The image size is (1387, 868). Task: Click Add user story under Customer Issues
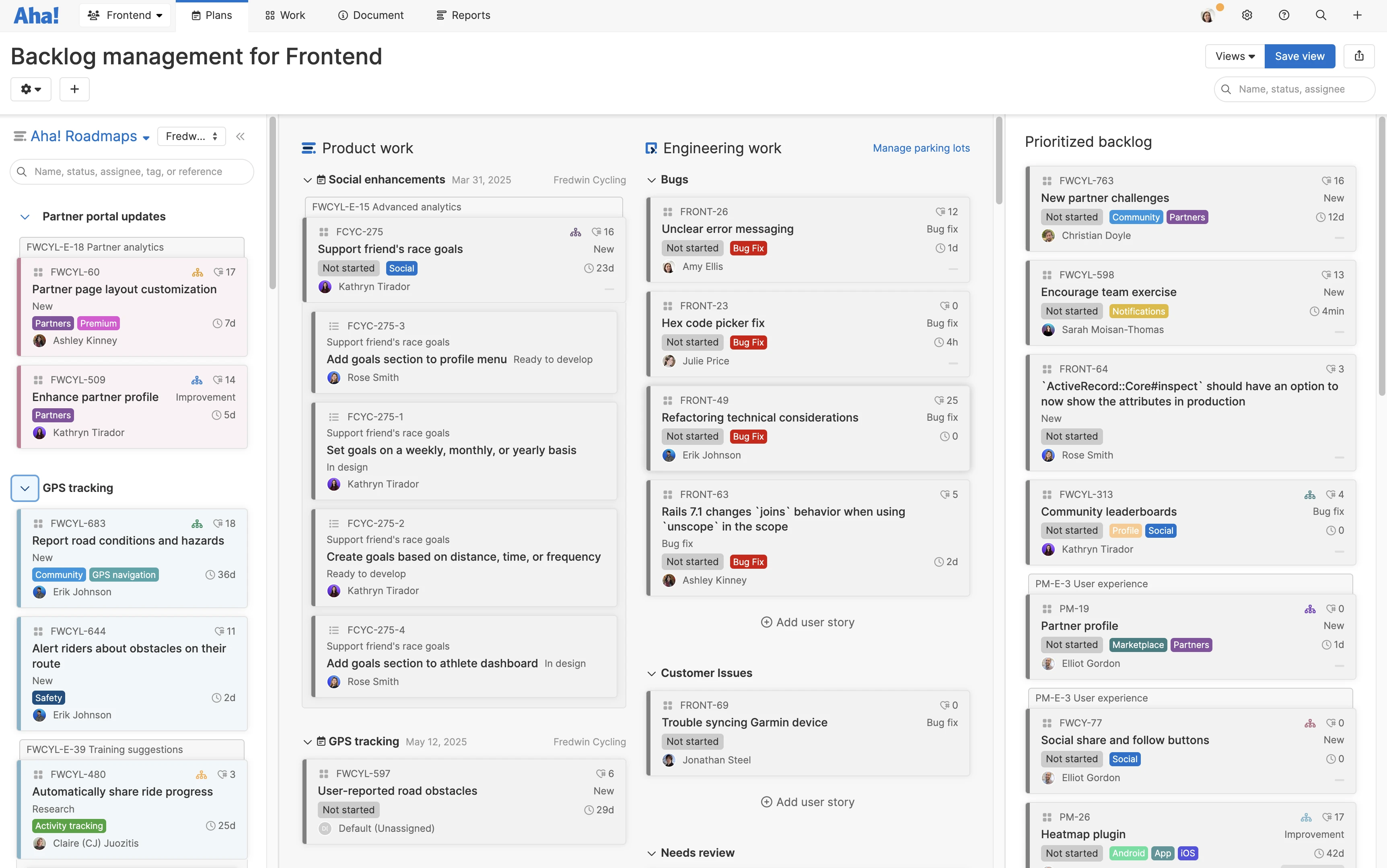[807, 801]
